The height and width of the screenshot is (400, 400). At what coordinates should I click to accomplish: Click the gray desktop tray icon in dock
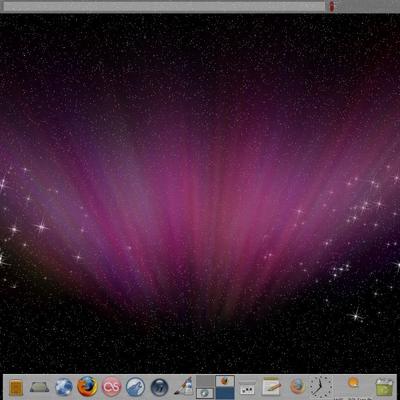tap(39, 387)
